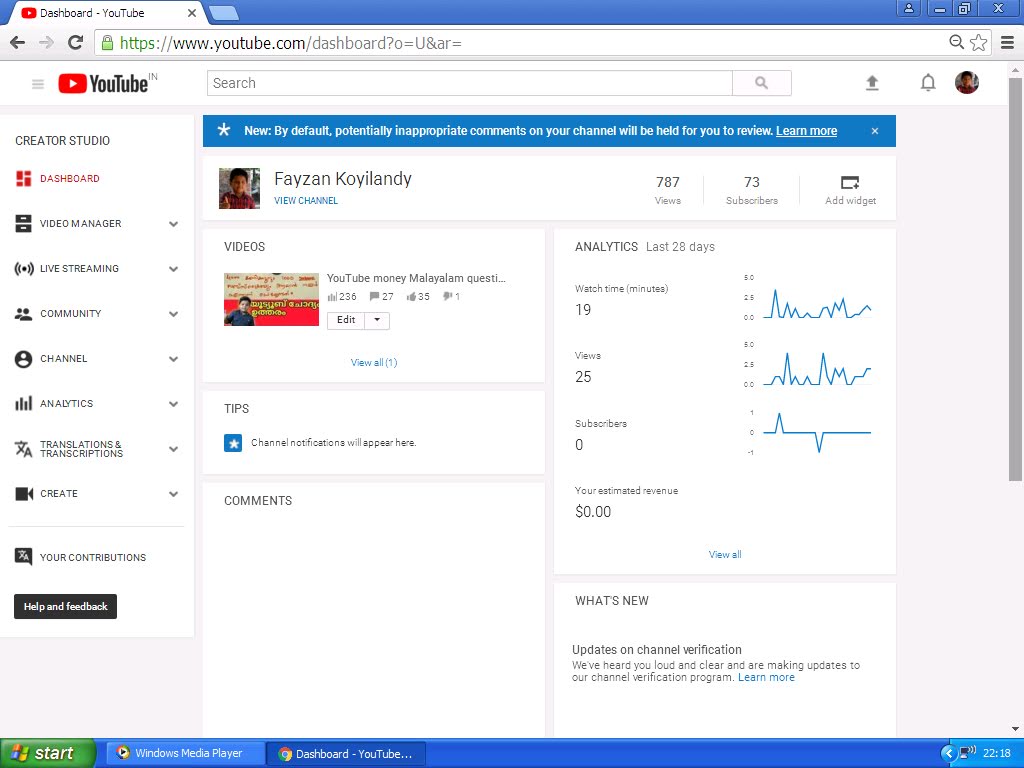The image size is (1024, 768).
Task: Click Learn more in the blue banner
Action: 806,131
